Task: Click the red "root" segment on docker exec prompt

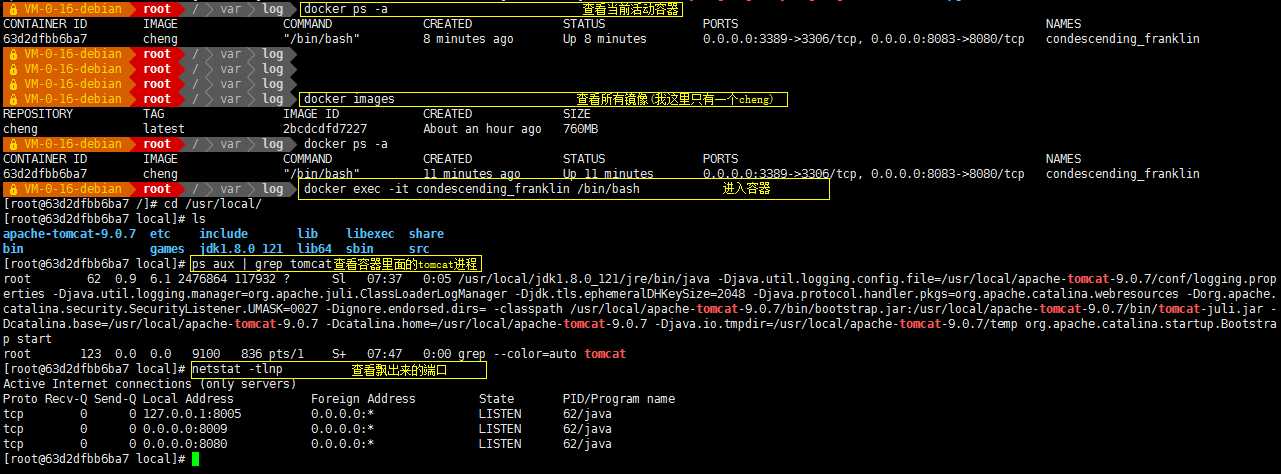Action: [x=157, y=189]
